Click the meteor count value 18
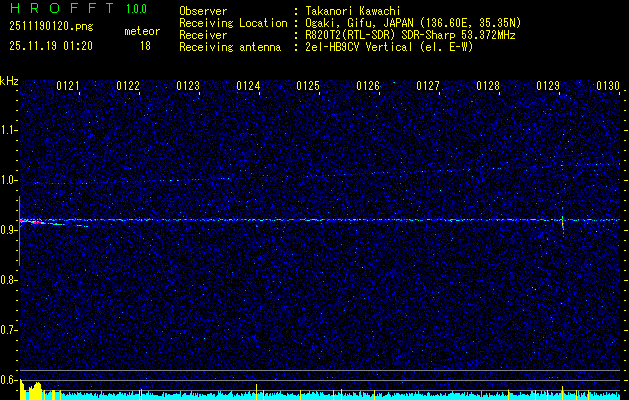The width and height of the screenshot is (629, 400). click(x=146, y=46)
